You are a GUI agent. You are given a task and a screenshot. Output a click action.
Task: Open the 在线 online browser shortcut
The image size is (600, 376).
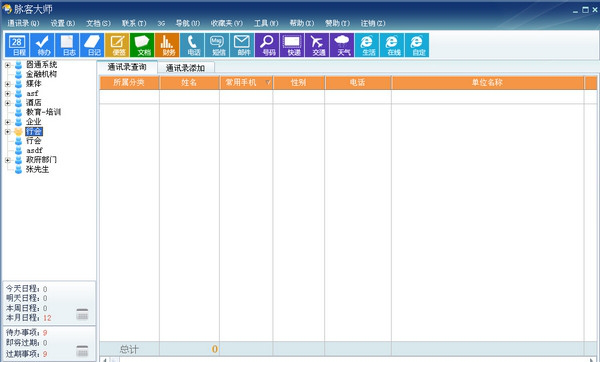(392, 45)
